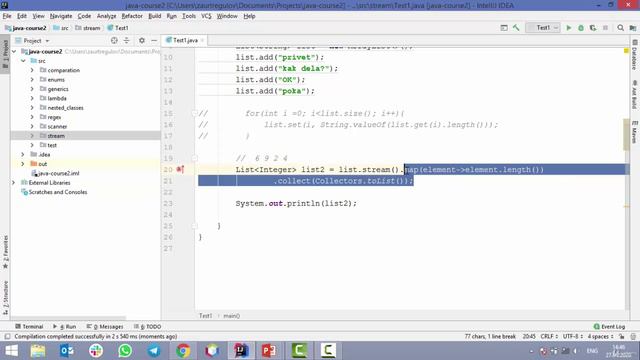640x360 pixels.
Task: Click the breakpoint marker on line 20
Action: (x=180, y=169)
